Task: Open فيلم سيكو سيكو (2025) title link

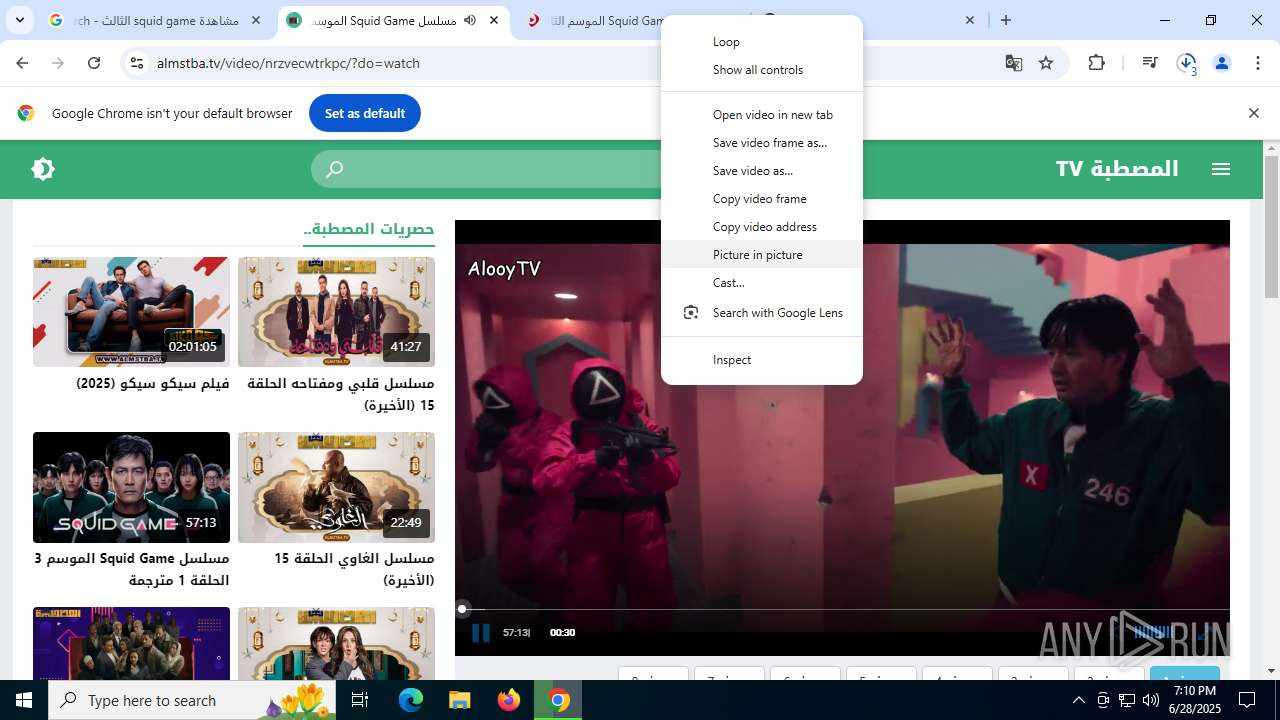Action: point(153,384)
